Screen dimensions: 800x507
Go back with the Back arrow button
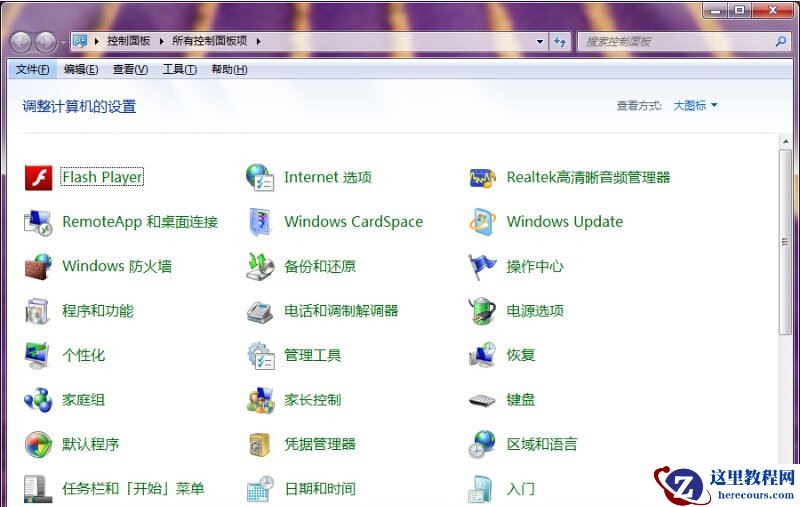coord(21,42)
